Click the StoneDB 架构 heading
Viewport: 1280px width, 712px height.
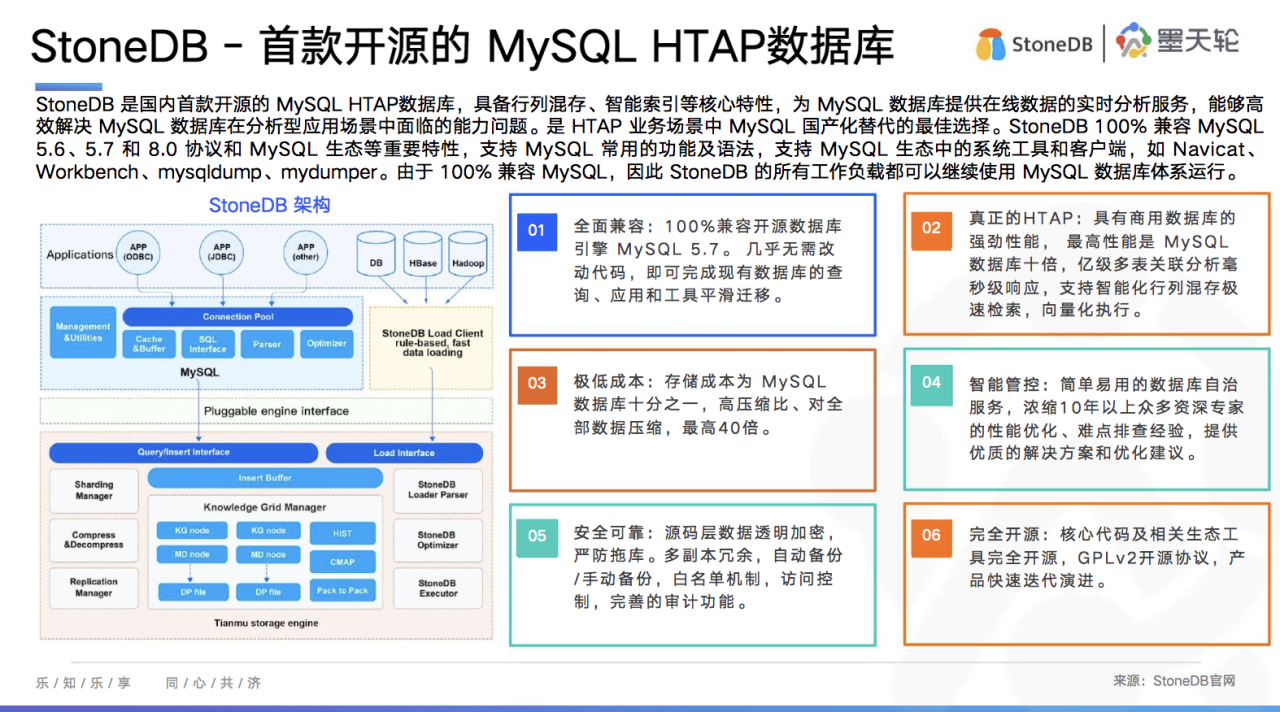pyautogui.click(x=269, y=205)
